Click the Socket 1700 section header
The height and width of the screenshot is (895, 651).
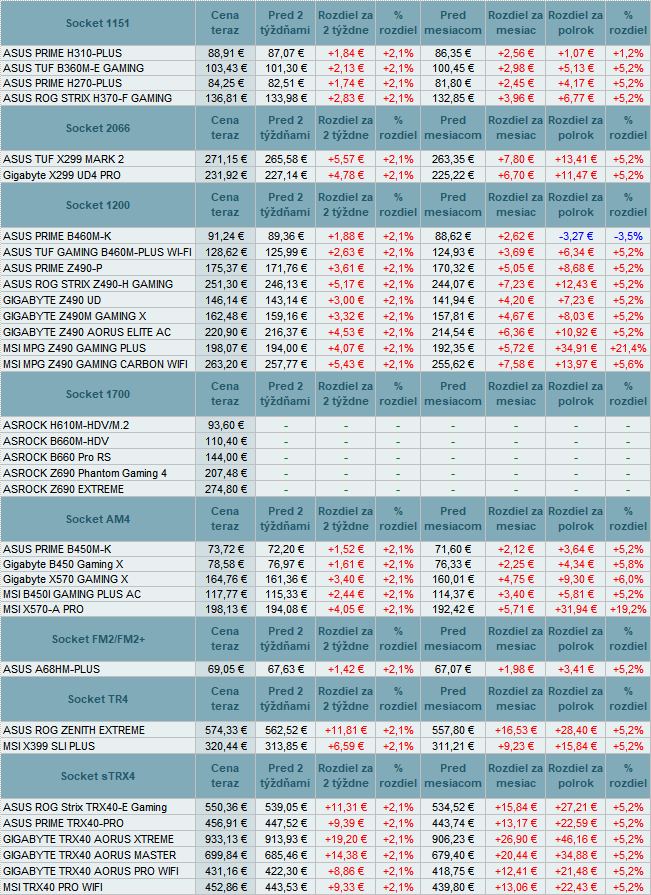click(98, 394)
